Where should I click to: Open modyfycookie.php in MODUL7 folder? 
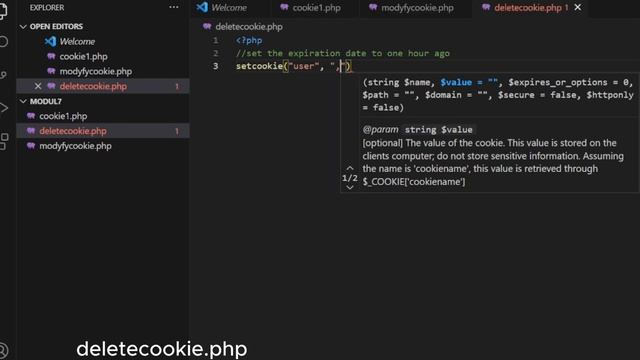click(75, 146)
